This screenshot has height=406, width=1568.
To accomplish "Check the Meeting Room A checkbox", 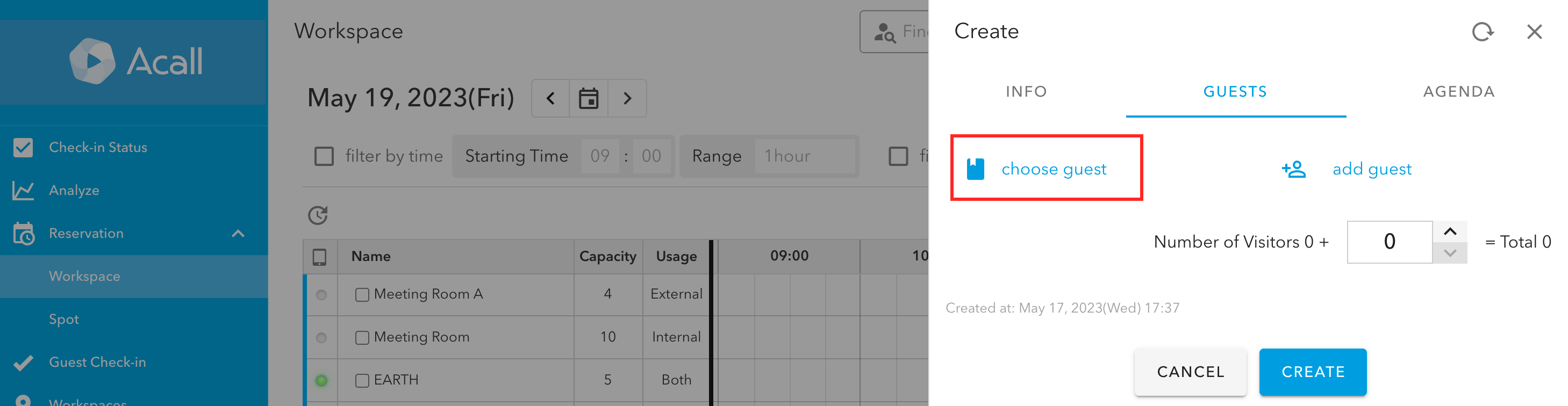I will point(362,295).
